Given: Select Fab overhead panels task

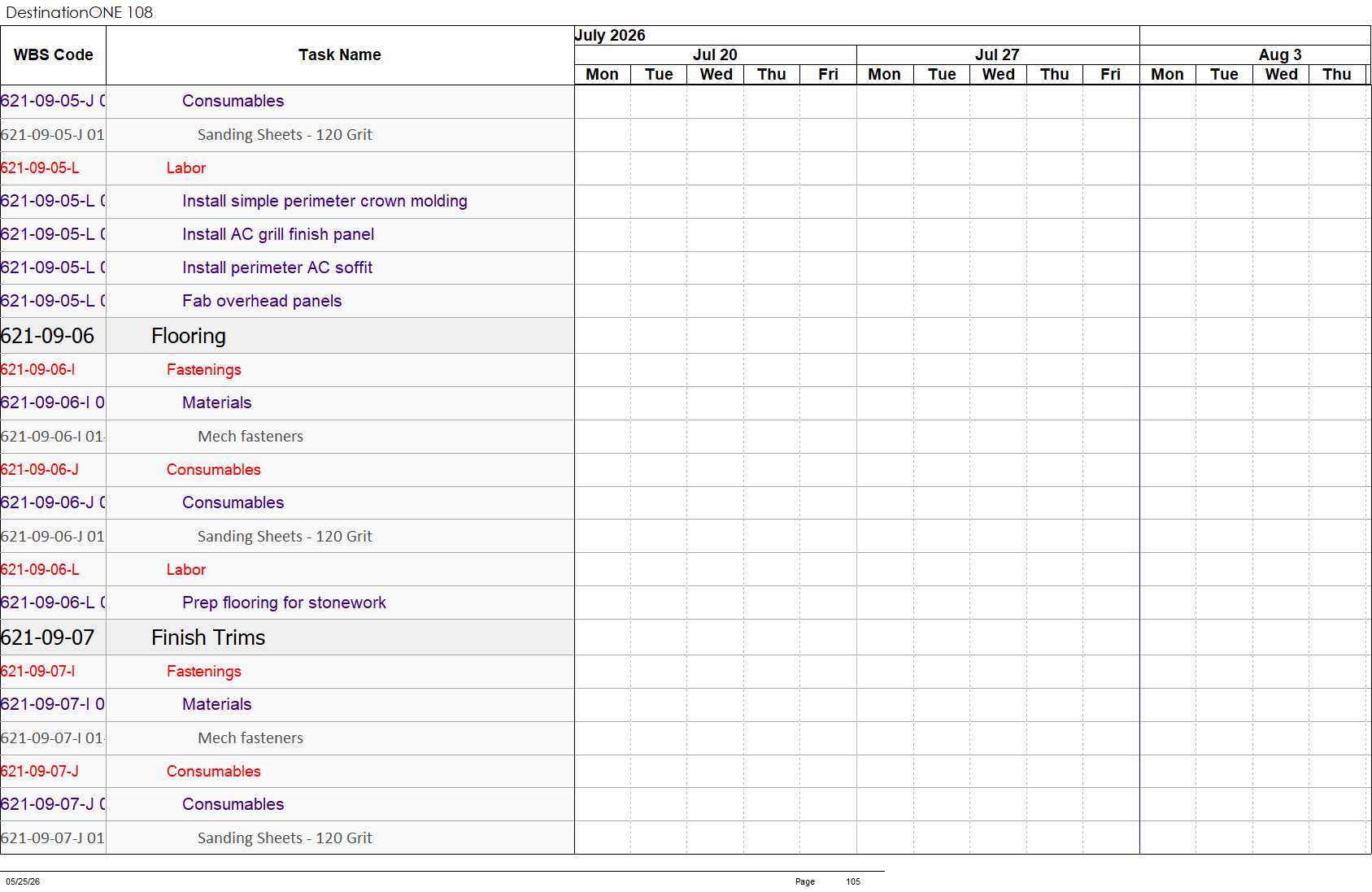Looking at the screenshot, I should click(x=262, y=301).
